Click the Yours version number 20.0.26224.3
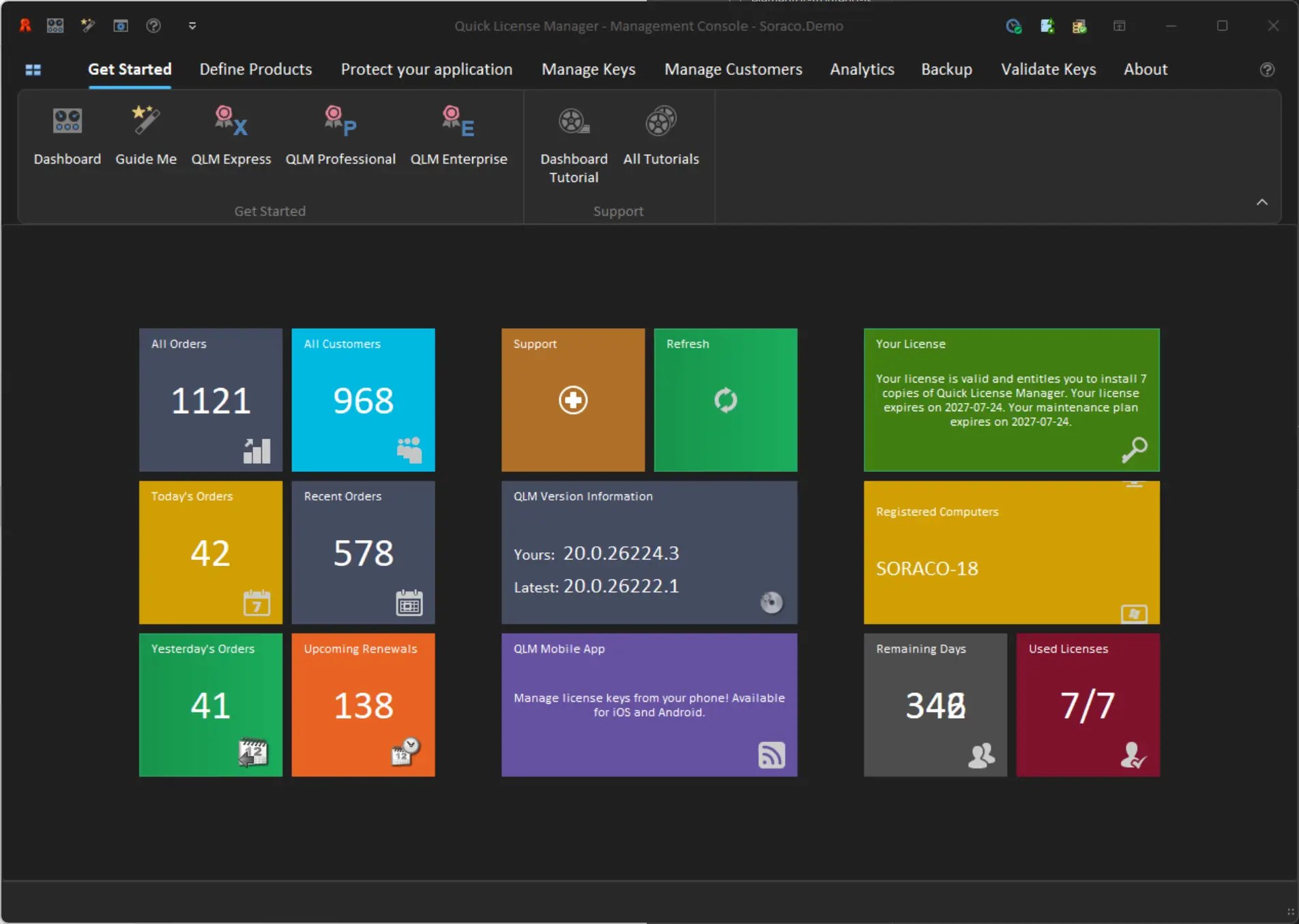Screen dimensions: 1299x924 (621, 553)
